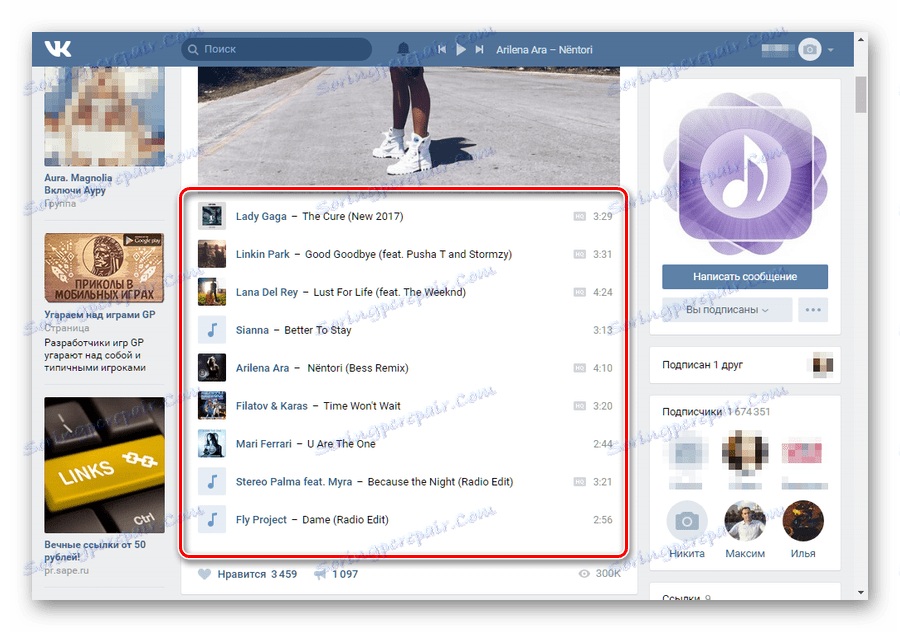Click the HQ badge on Stereo Palma track

pyautogui.click(x=580, y=482)
